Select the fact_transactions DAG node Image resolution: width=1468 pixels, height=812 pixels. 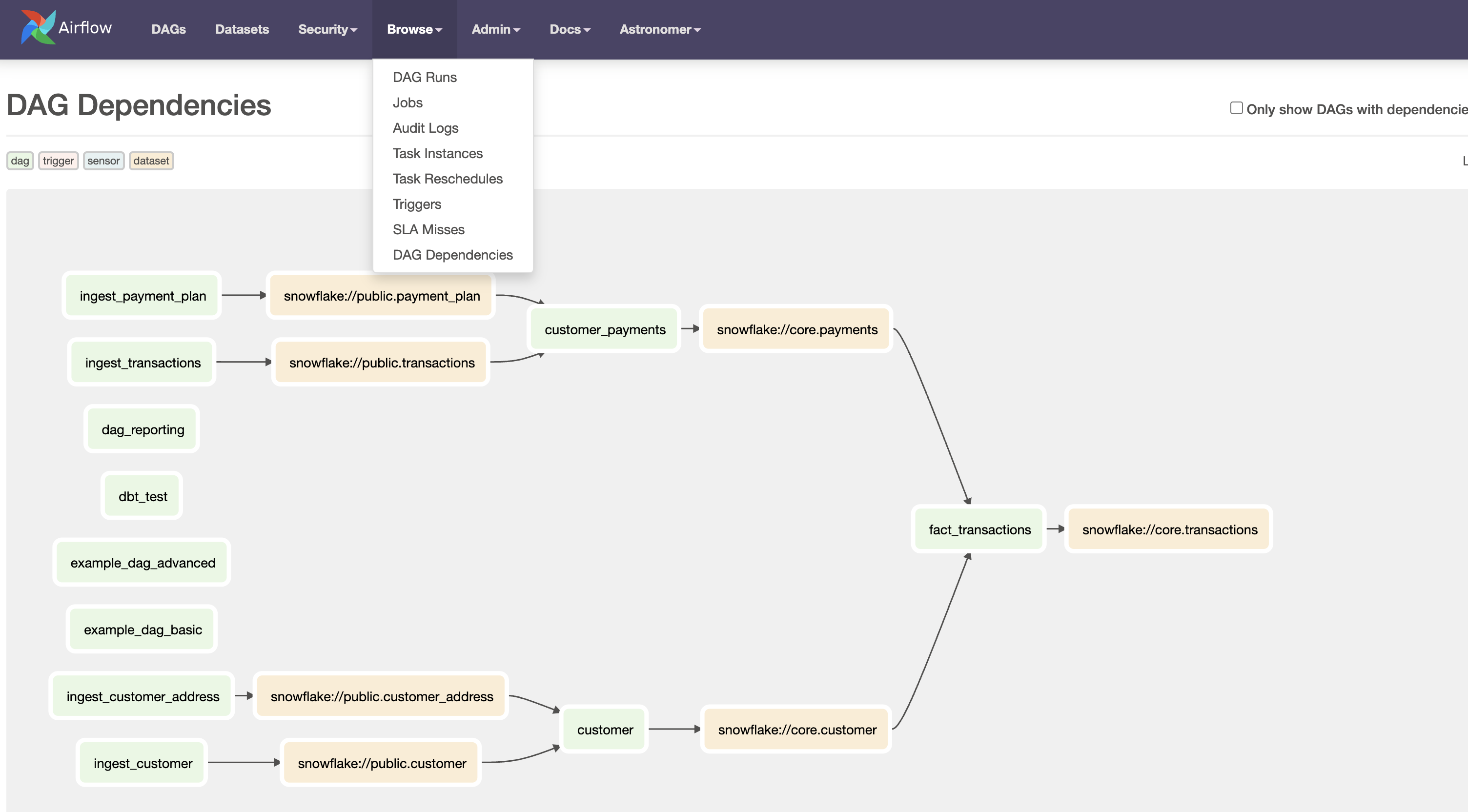click(x=979, y=529)
